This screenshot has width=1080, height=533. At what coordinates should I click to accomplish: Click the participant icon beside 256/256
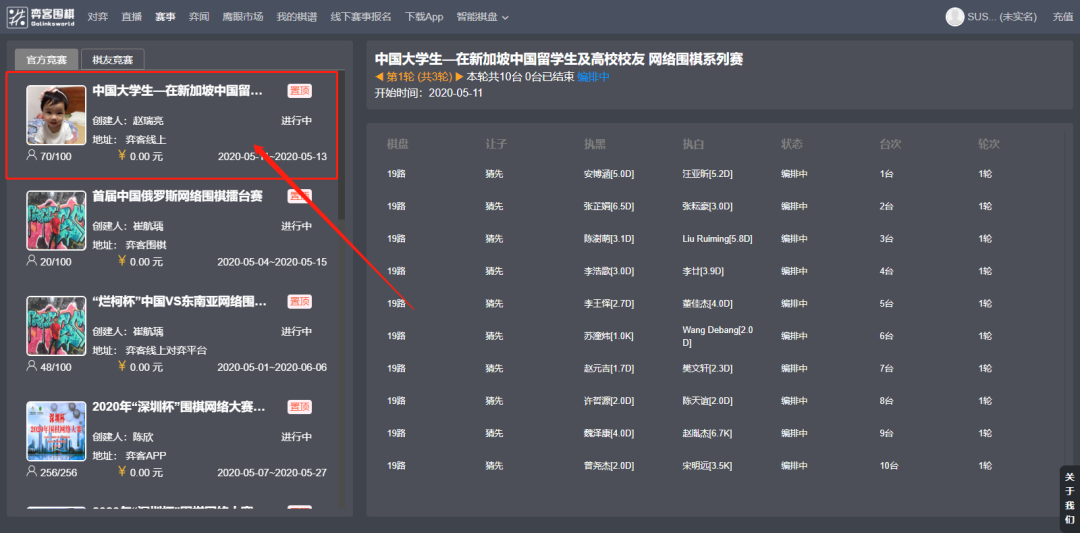(31, 472)
